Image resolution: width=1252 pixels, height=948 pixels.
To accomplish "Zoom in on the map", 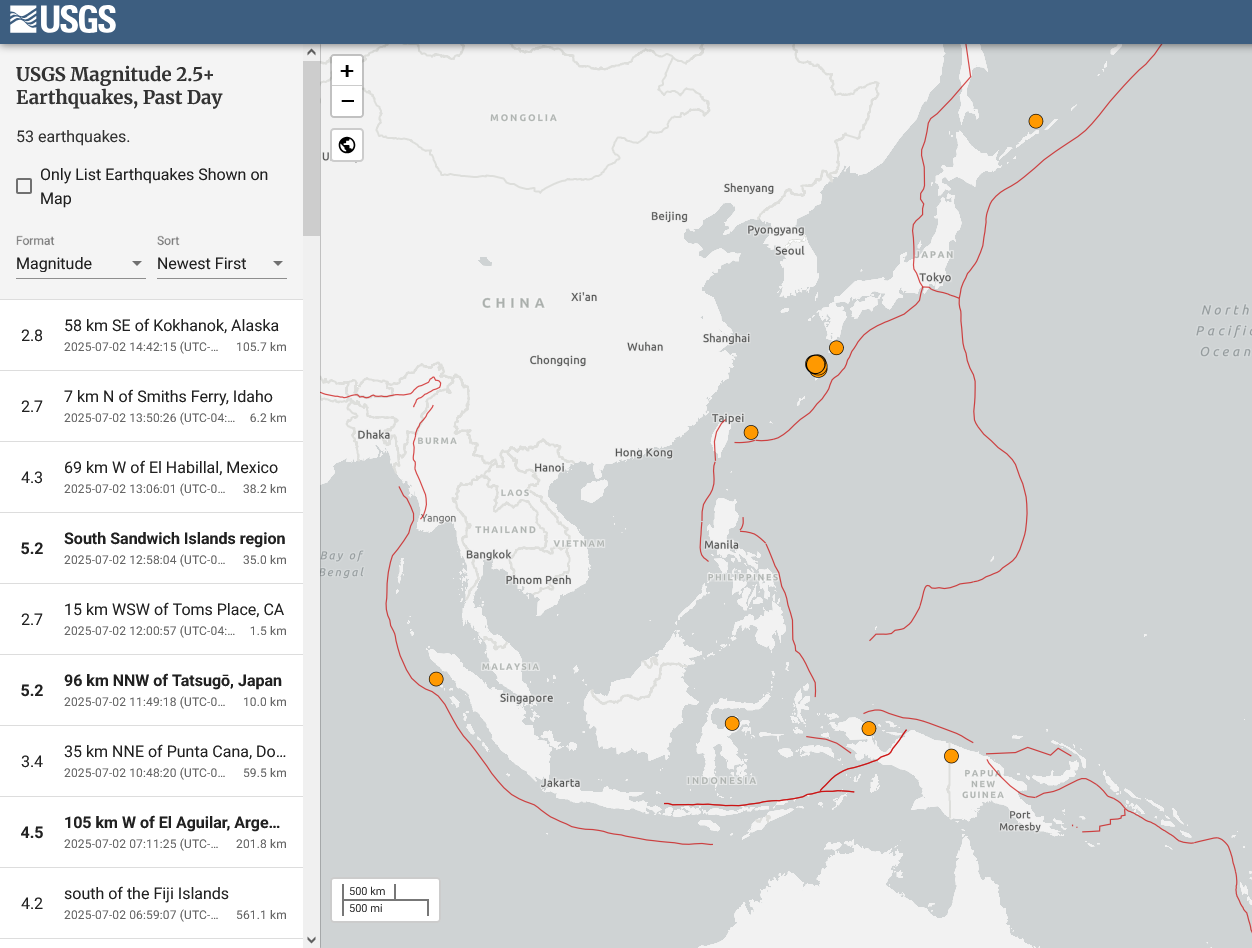I will [x=347, y=71].
